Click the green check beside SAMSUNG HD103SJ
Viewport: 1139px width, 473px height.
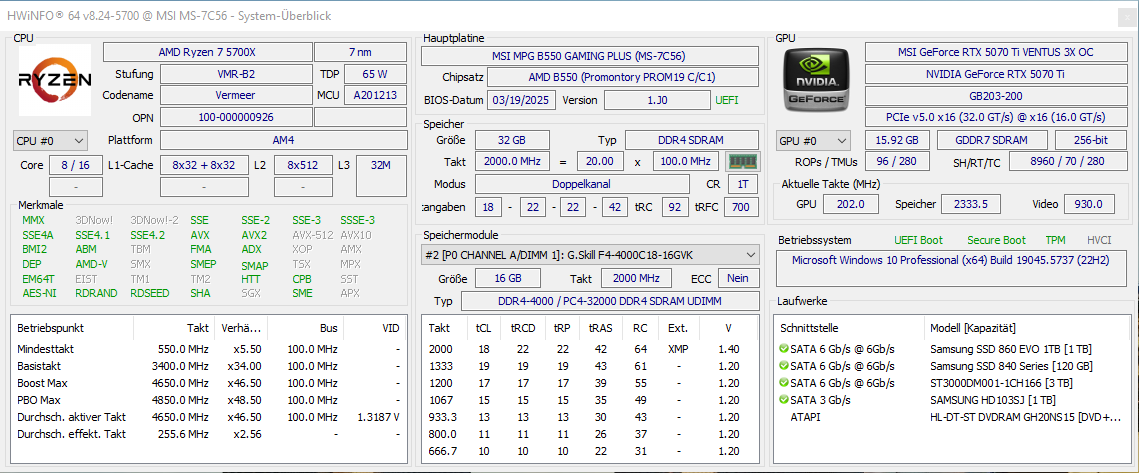[x=784, y=400]
